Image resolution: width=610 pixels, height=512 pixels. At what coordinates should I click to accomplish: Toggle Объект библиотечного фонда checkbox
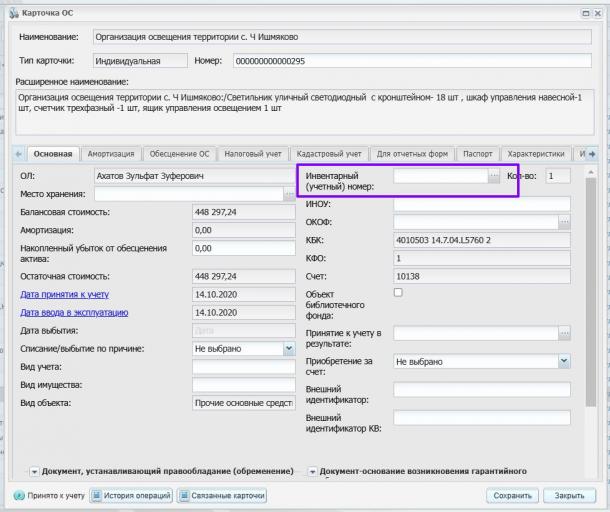[398, 292]
